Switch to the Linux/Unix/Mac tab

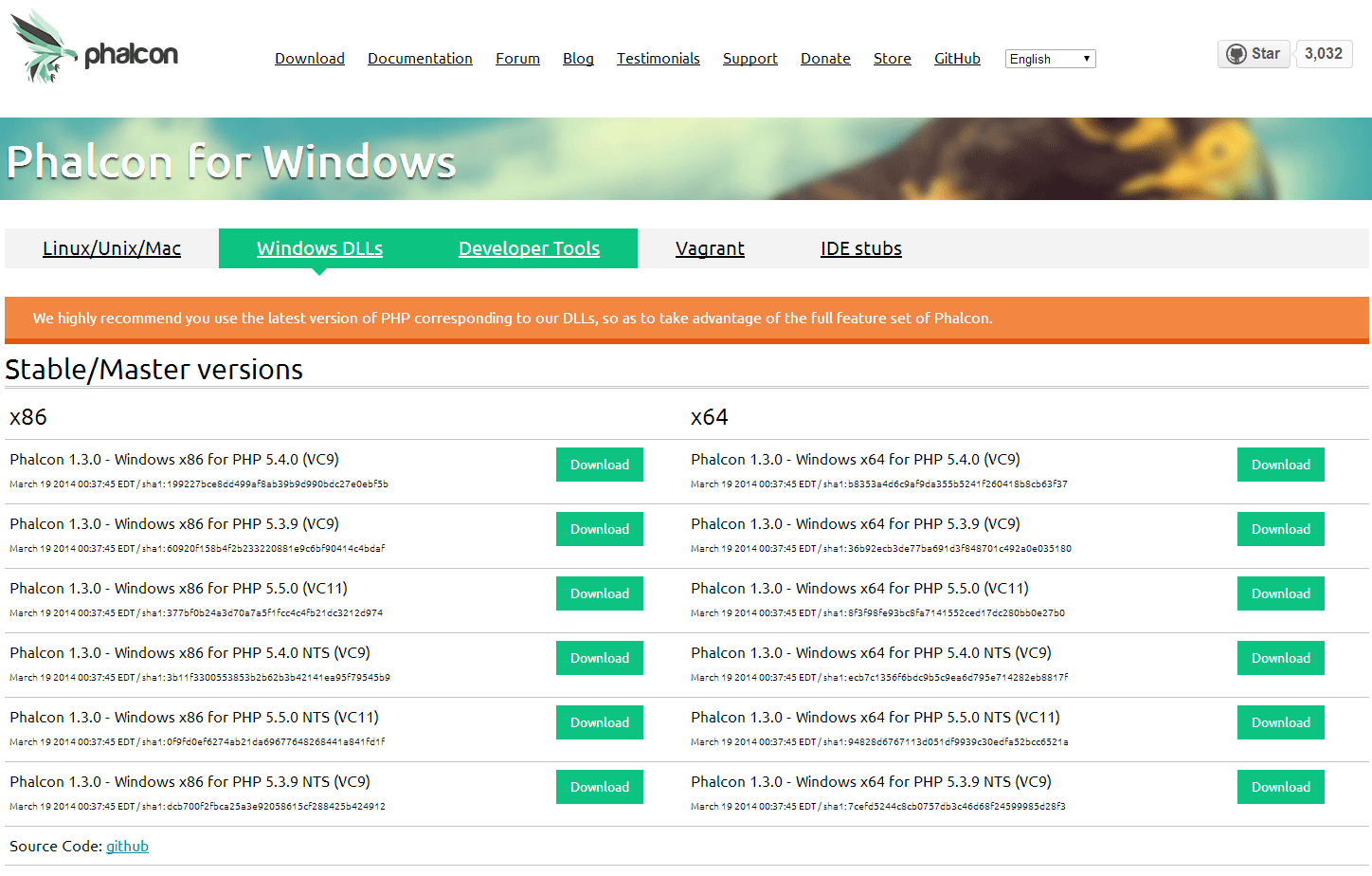click(112, 248)
